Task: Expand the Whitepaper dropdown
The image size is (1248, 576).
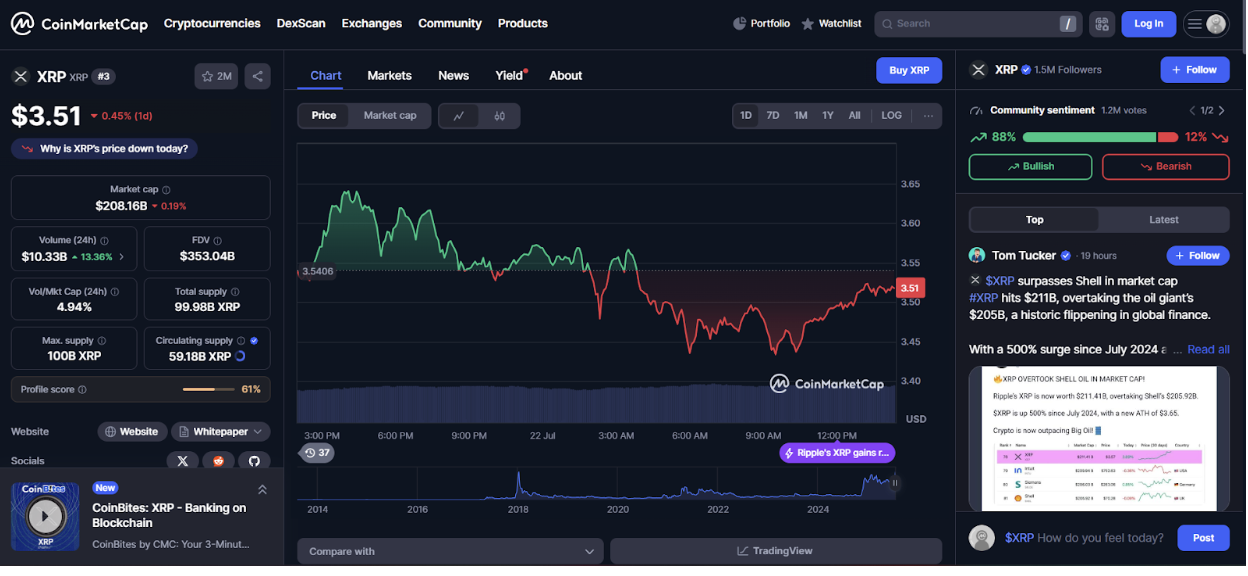Action: [221, 432]
